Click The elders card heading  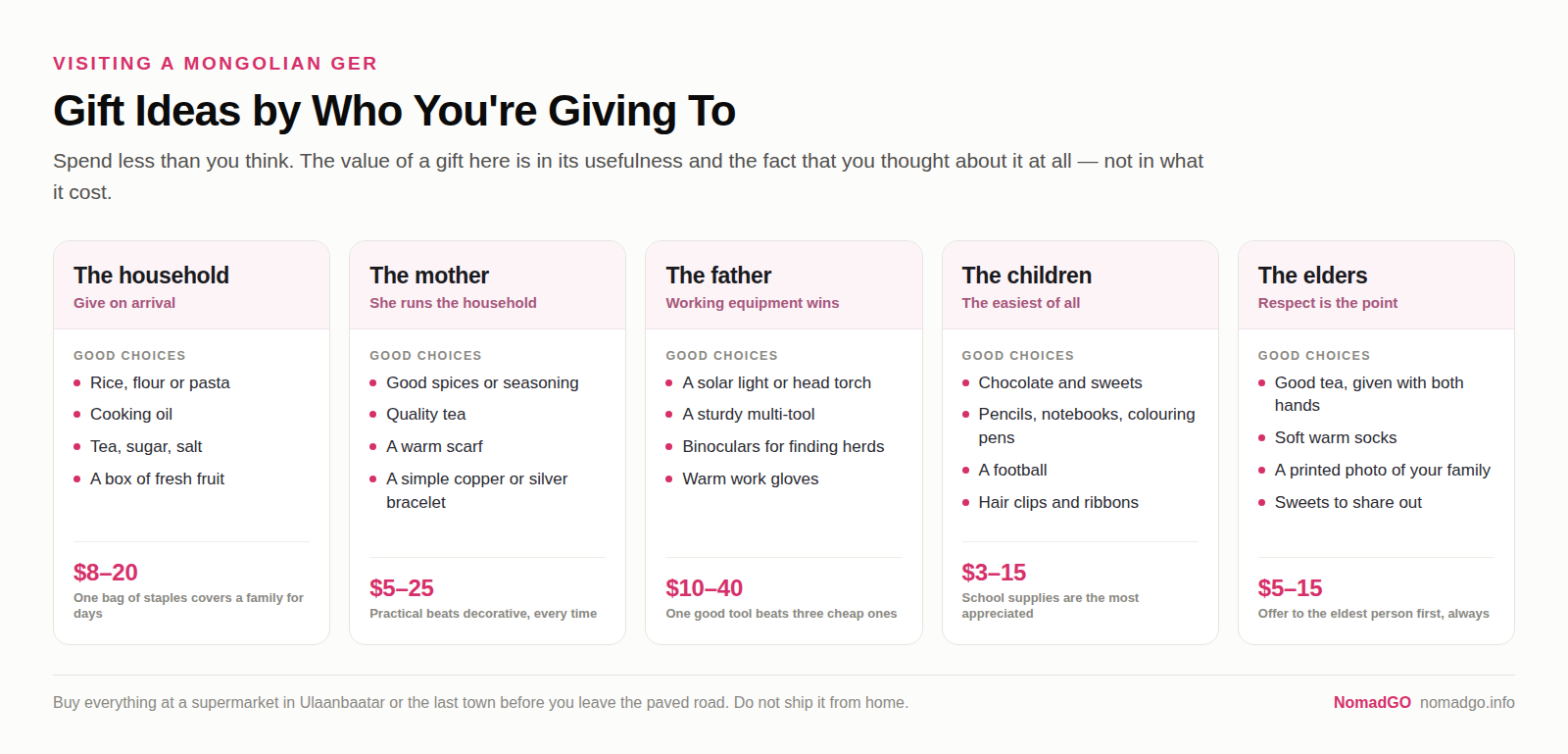[1312, 276]
